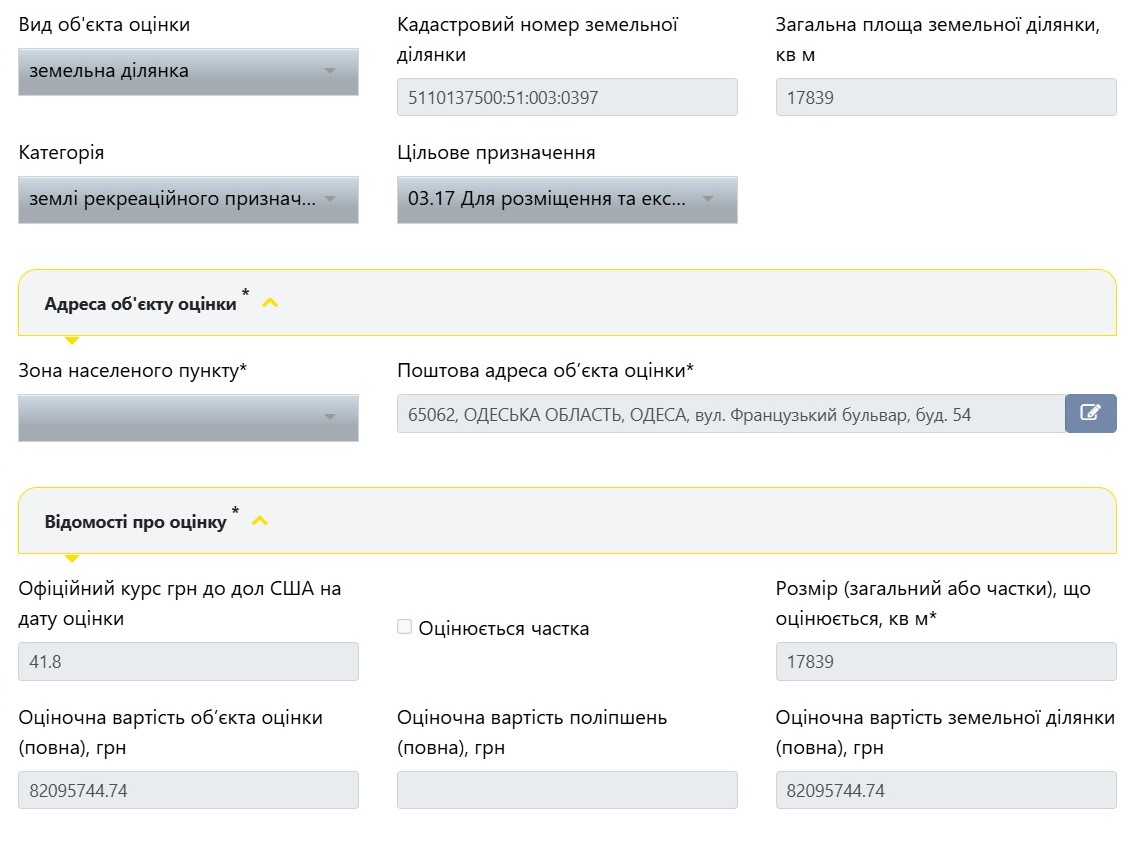Screen dimensions: 1134x841
Task: Click the 'Відомості про оцінку' section header
Action: coord(135,522)
